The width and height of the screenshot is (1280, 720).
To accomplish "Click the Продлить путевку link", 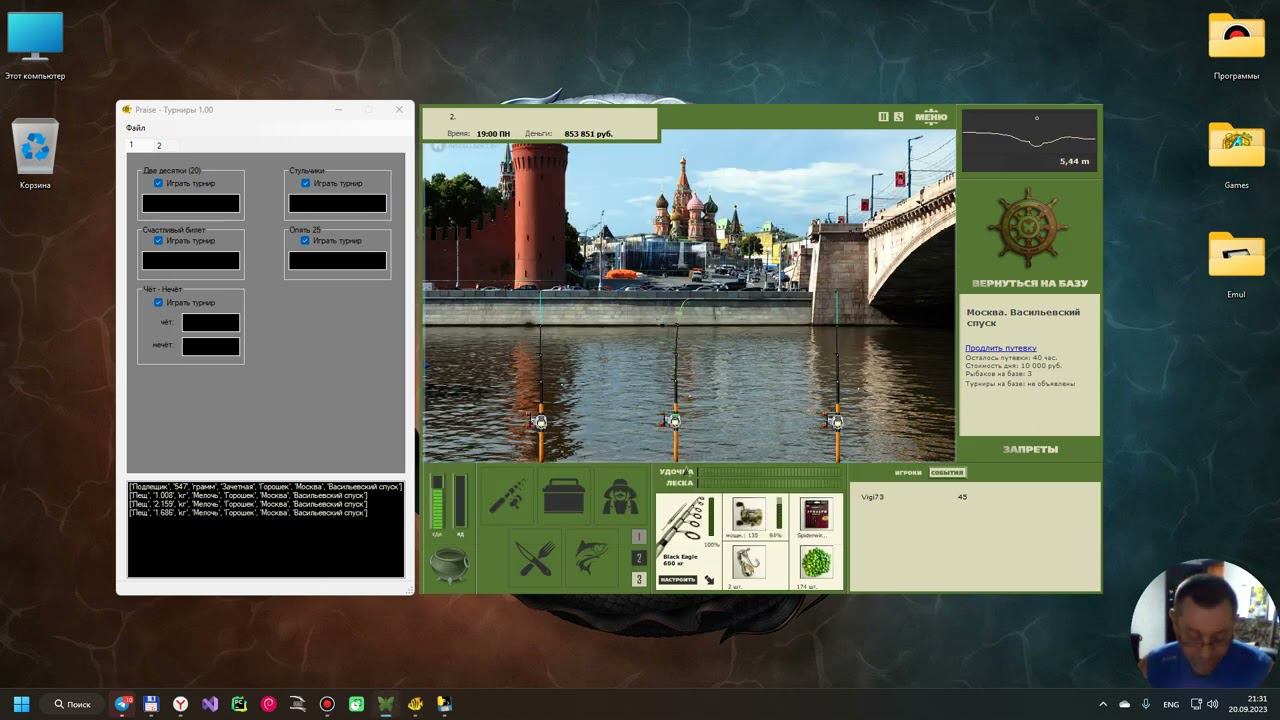I will click(1000, 348).
